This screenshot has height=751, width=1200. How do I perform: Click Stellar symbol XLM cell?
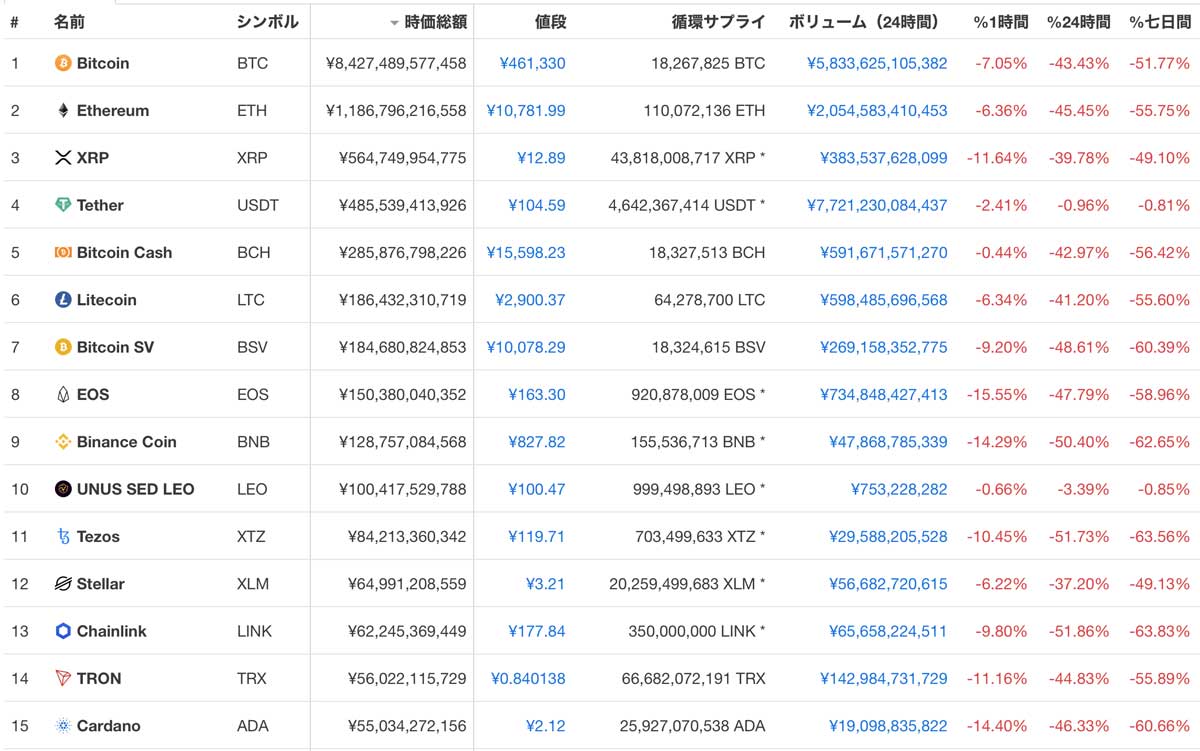point(251,584)
